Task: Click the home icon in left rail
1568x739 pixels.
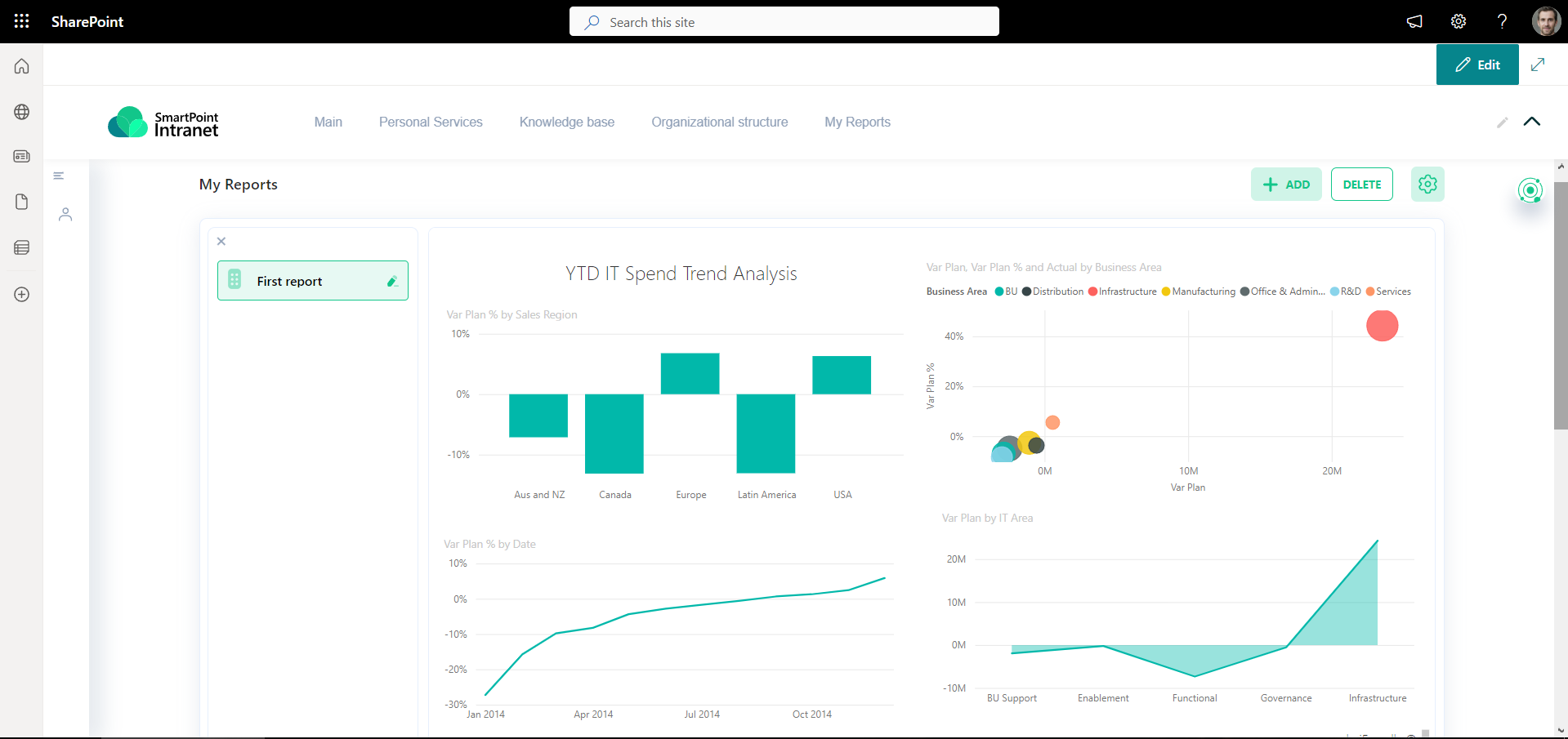Action: pyautogui.click(x=22, y=66)
